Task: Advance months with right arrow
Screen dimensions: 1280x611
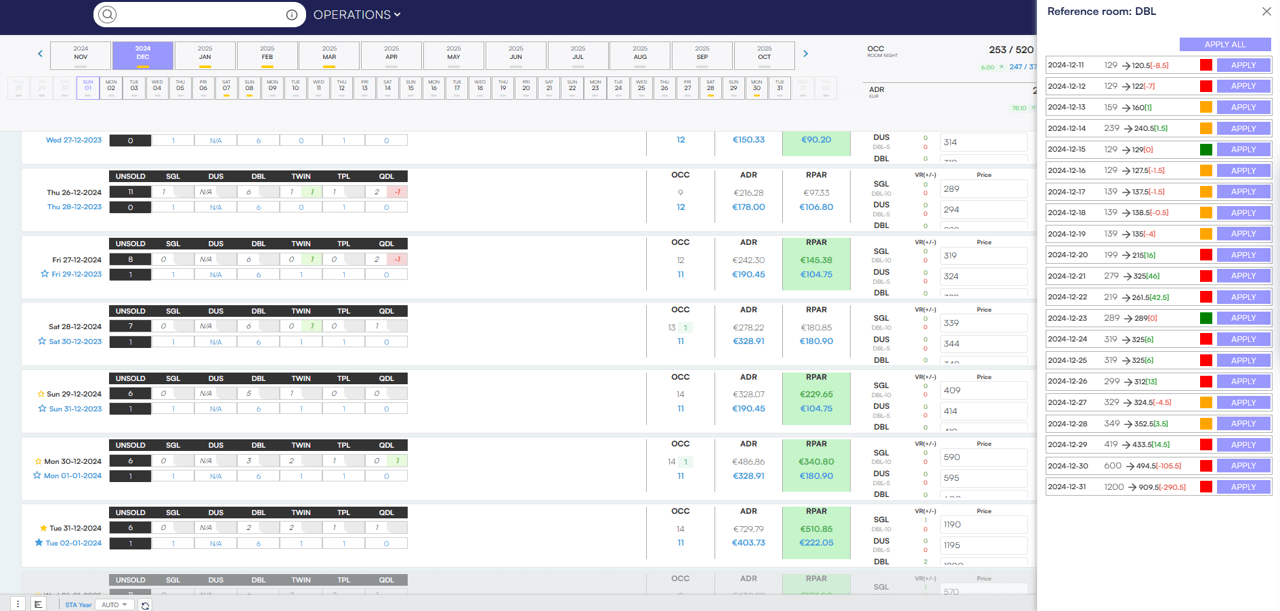Action: click(x=805, y=54)
